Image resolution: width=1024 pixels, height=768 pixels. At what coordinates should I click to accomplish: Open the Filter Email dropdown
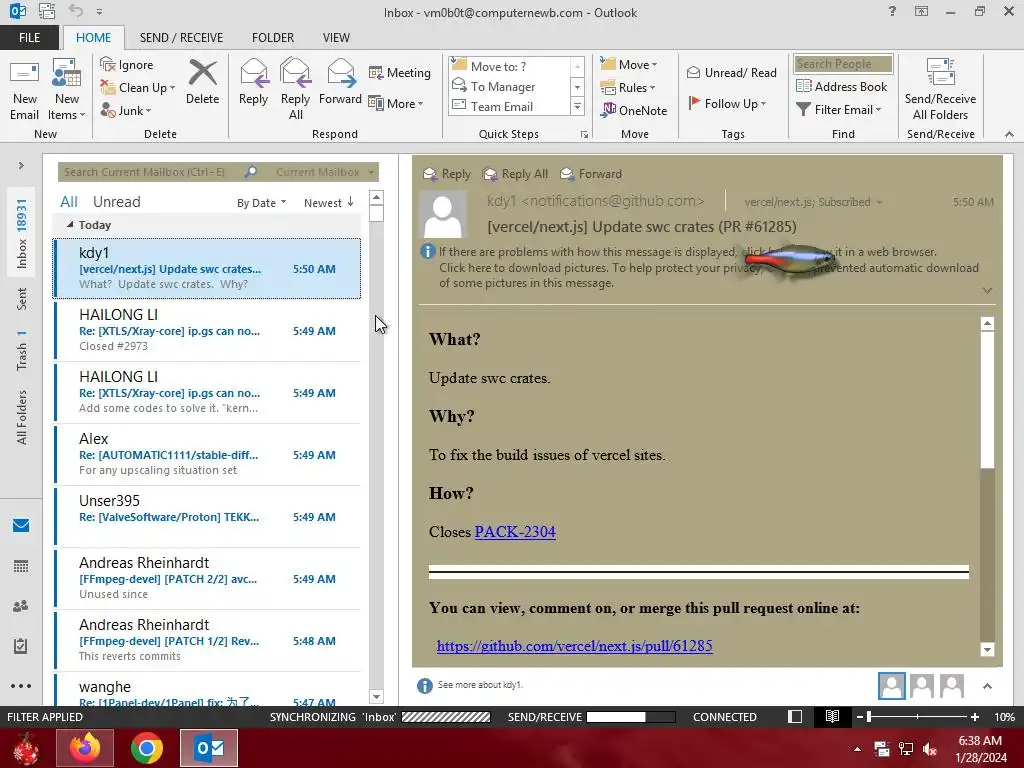coord(839,110)
